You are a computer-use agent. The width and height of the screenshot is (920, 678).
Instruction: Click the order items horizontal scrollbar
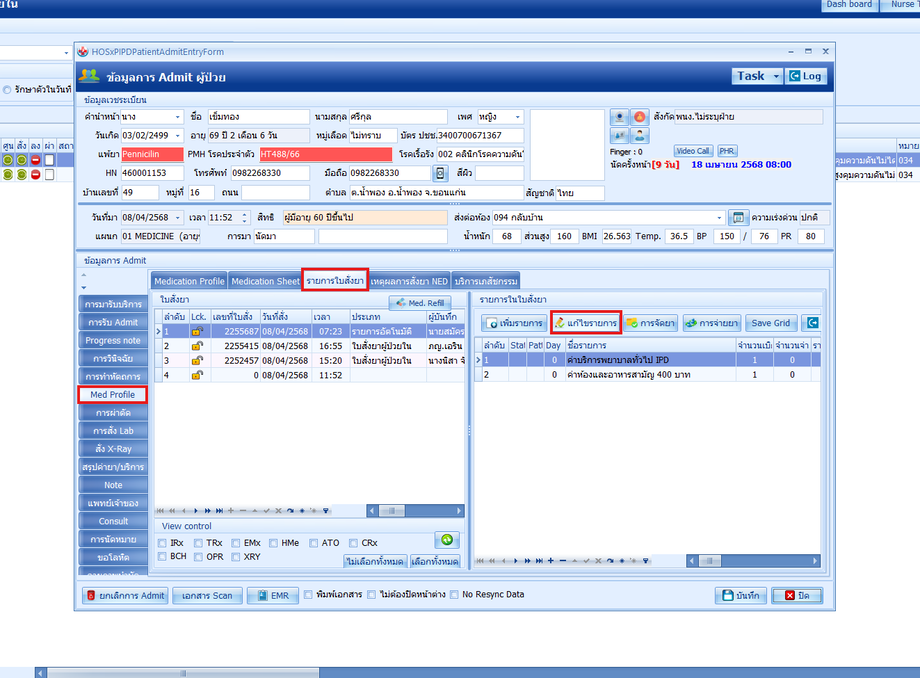point(753,561)
